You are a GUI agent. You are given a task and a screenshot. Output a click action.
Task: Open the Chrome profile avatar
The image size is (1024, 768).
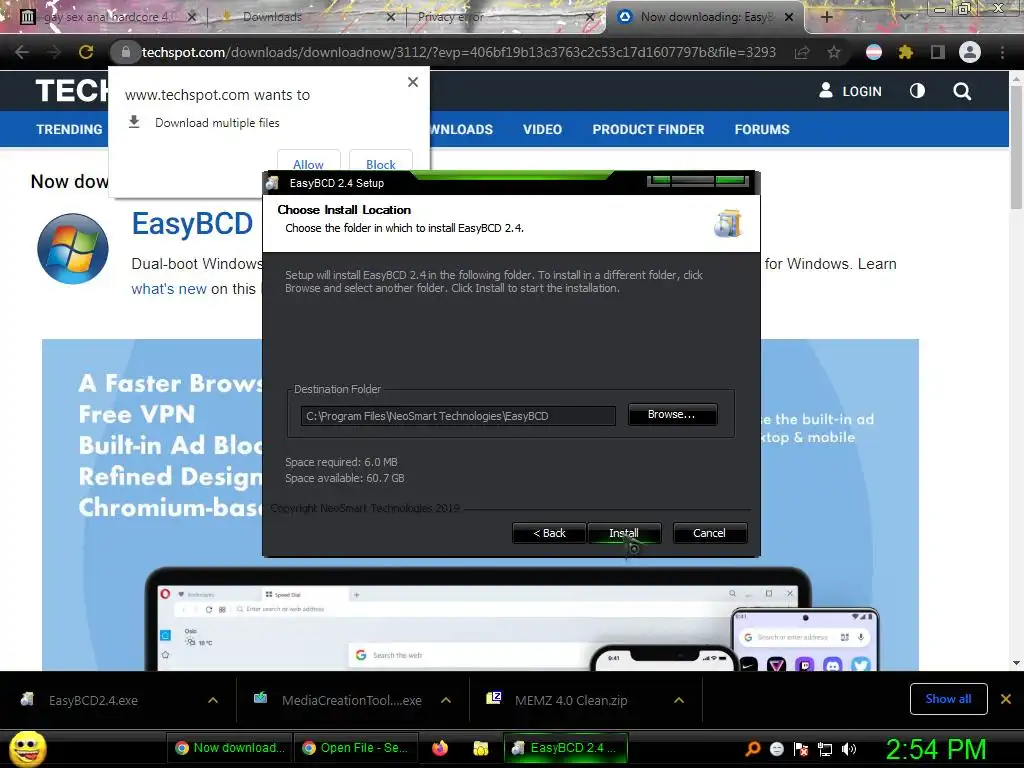point(970,52)
